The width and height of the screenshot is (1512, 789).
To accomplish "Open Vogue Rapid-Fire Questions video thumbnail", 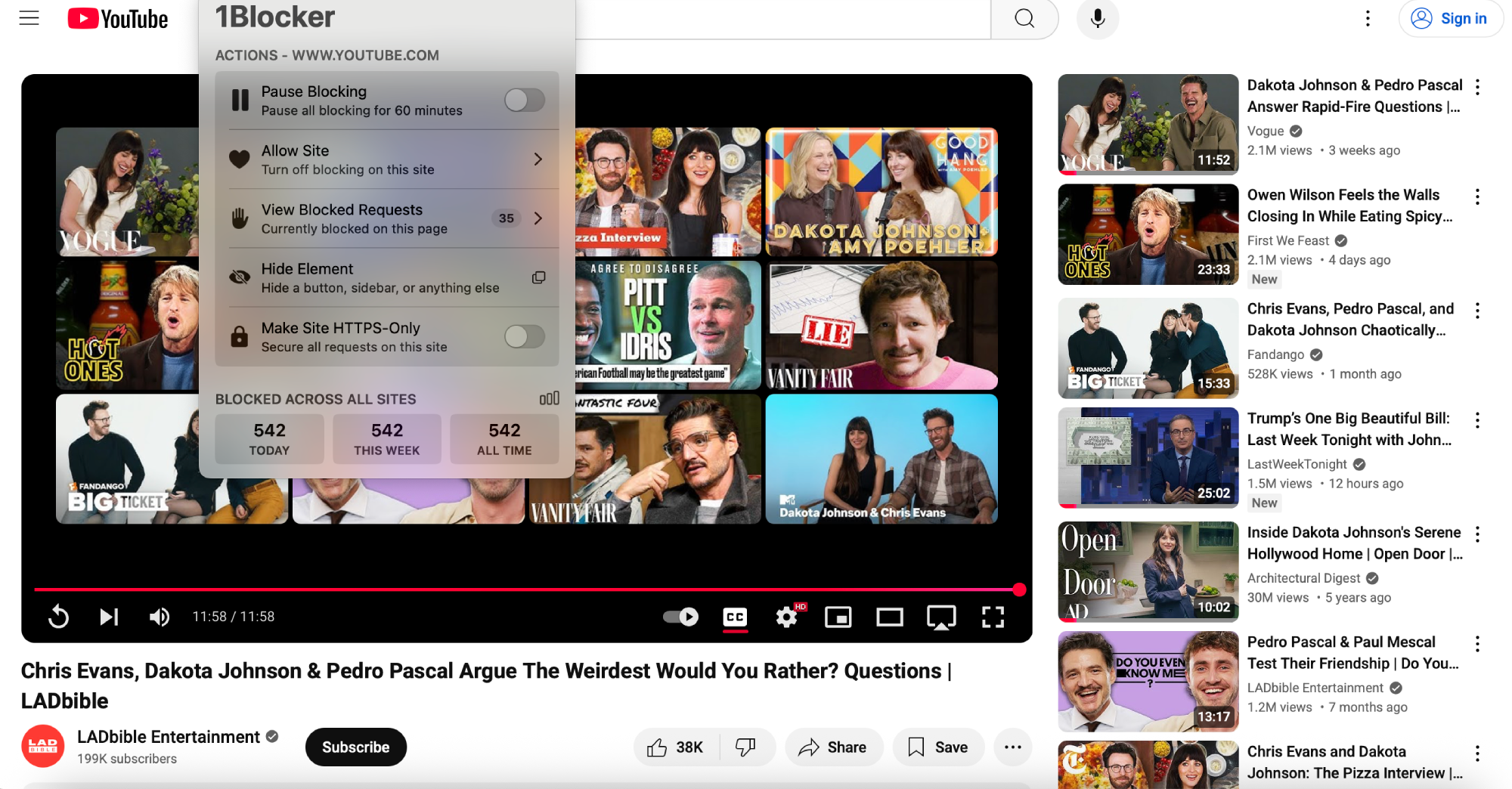I will tap(1148, 124).
